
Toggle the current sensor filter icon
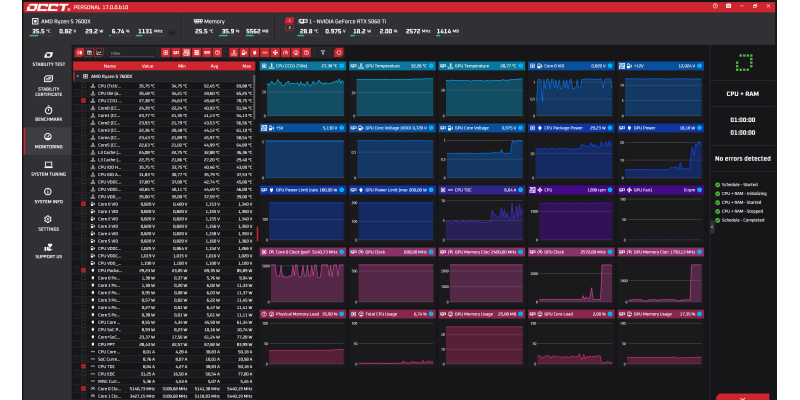(x=265, y=53)
